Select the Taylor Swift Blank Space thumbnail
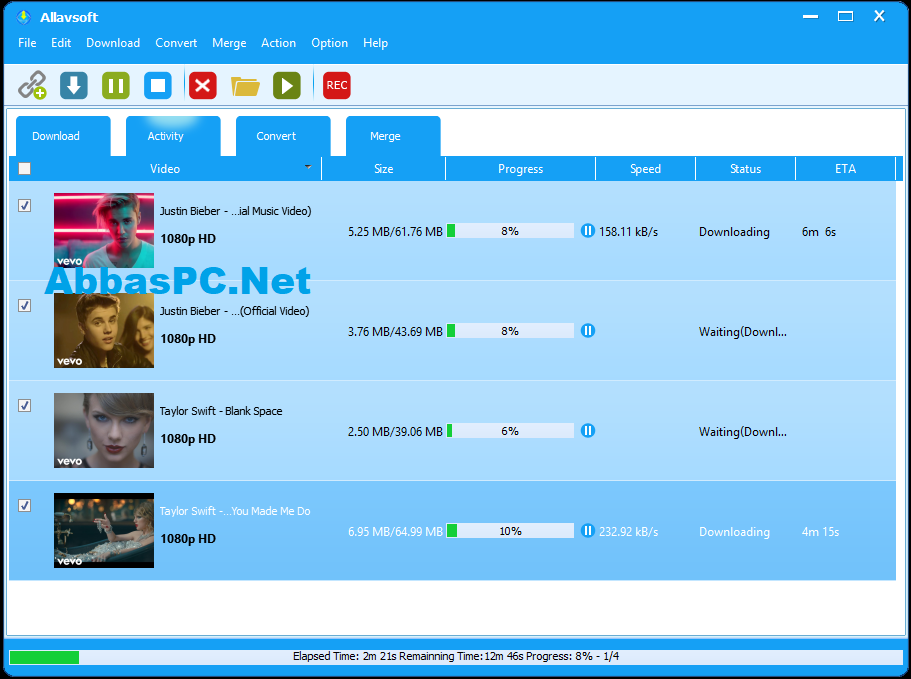The image size is (911, 679). click(104, 430)
